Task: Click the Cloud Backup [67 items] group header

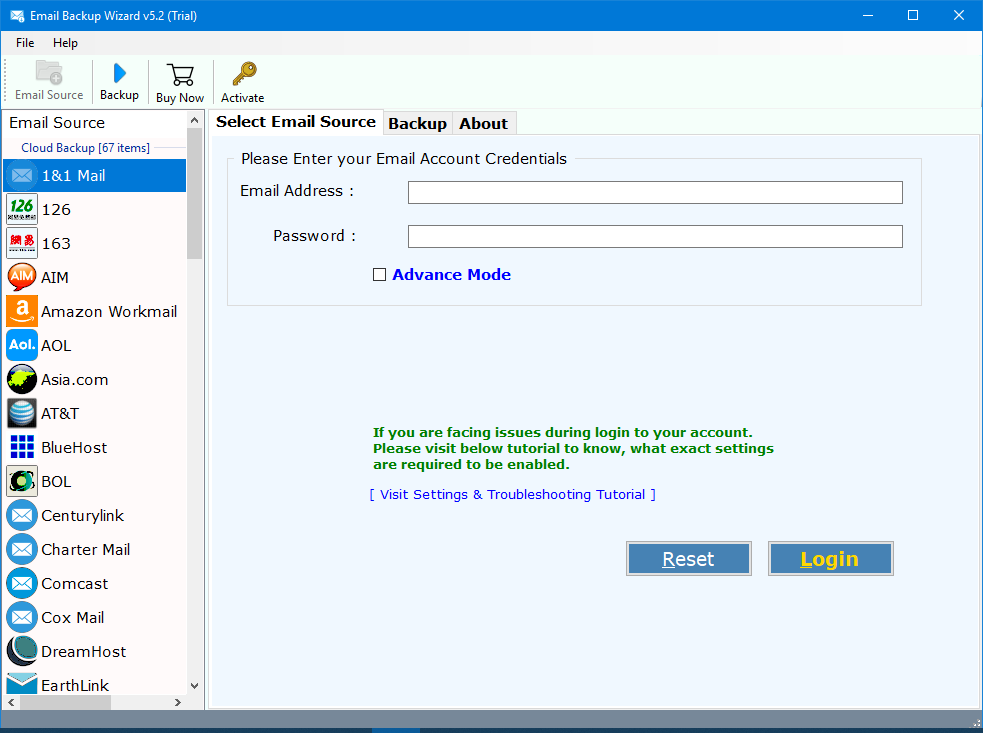Action: point(85,148)
